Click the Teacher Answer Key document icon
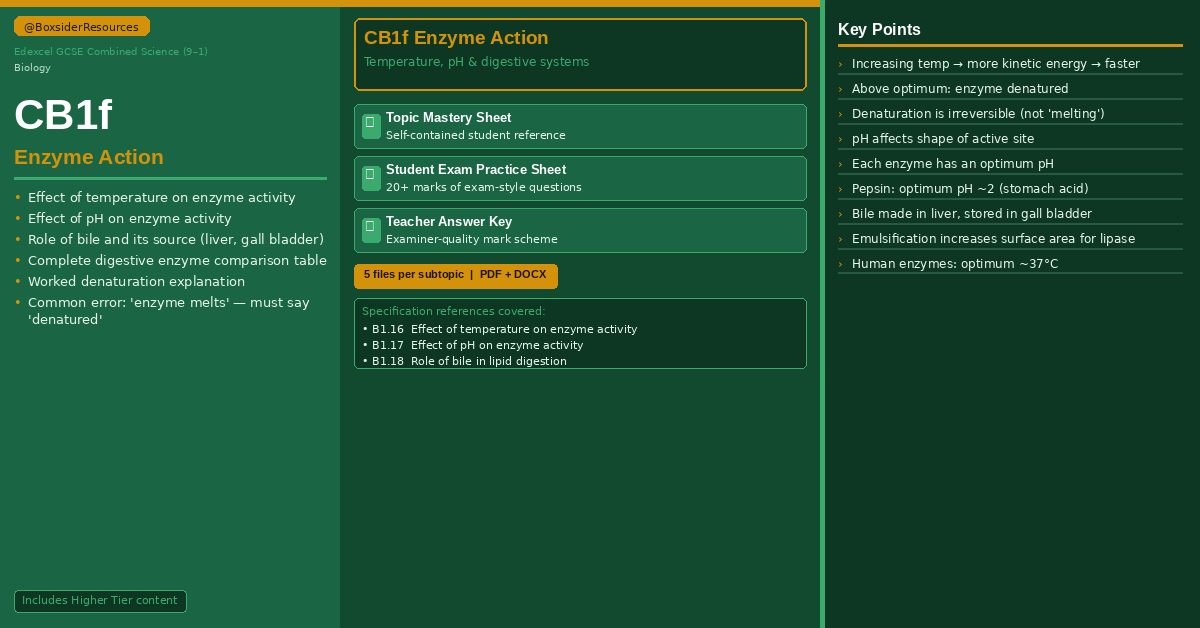 click(371, 230)
